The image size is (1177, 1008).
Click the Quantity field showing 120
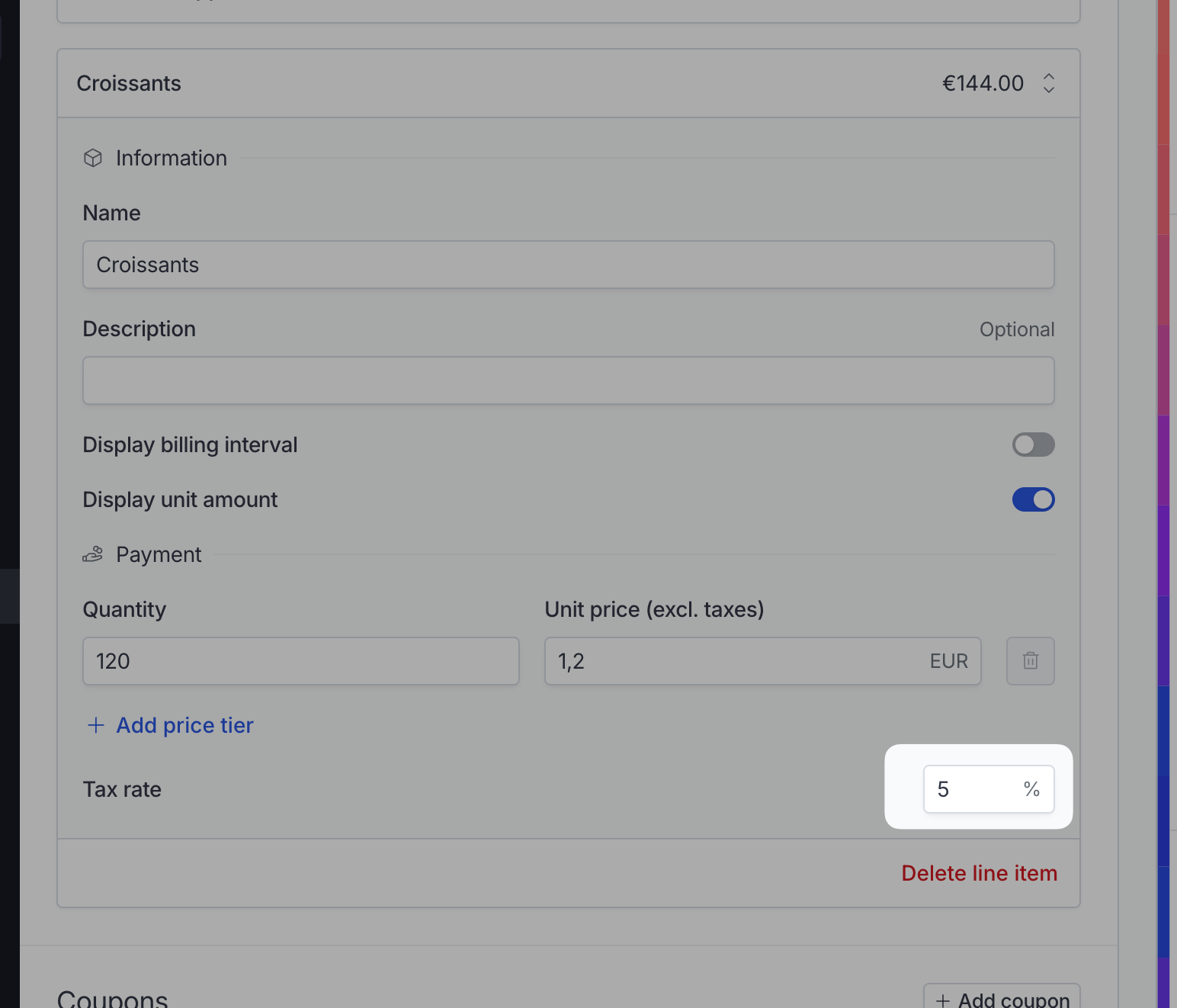301,661
